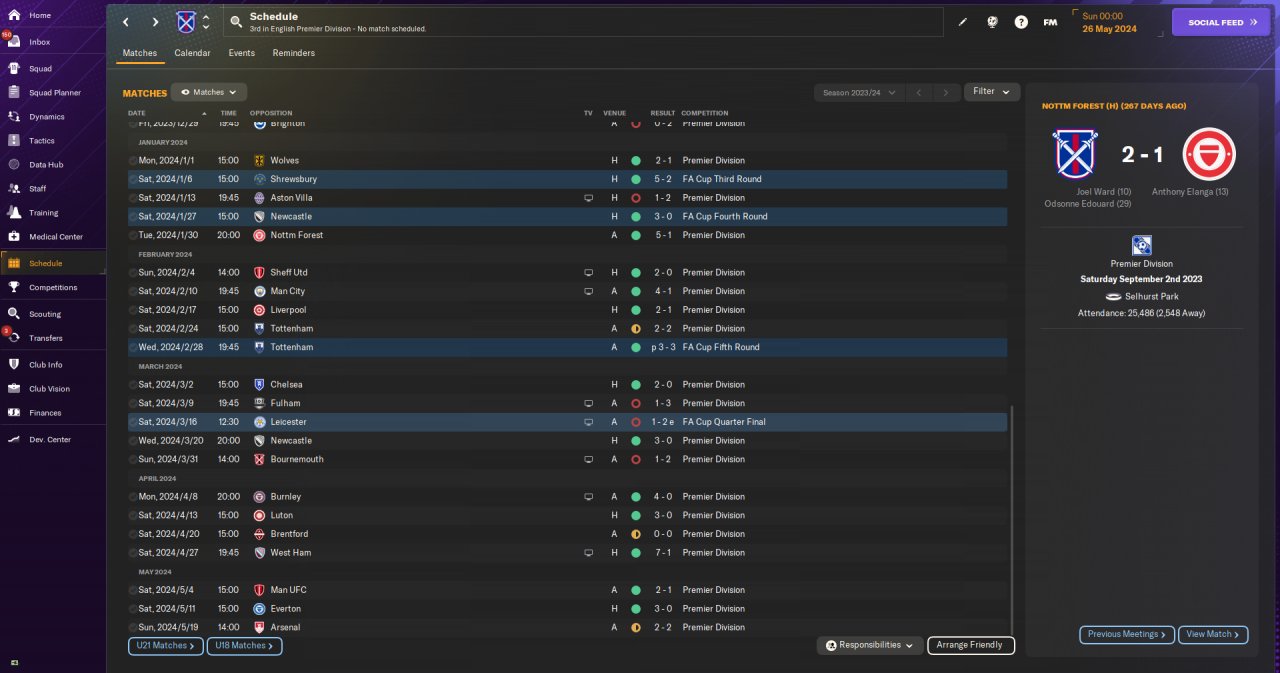Image resolution: width=1280 pixels, height=673 pixels.
Task: Click the Liverpool row status circle
Action: [x=635, y=310]
